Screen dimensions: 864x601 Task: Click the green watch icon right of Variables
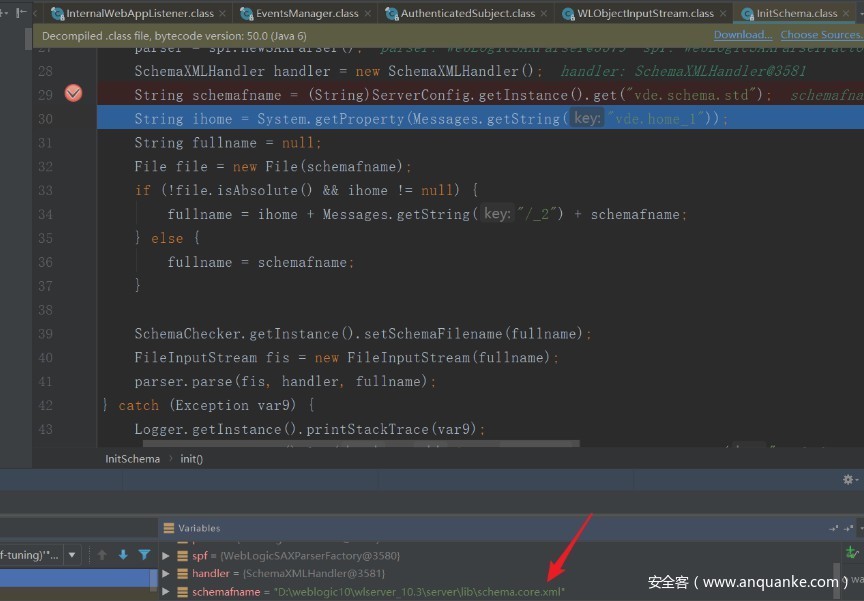(852, 552)
